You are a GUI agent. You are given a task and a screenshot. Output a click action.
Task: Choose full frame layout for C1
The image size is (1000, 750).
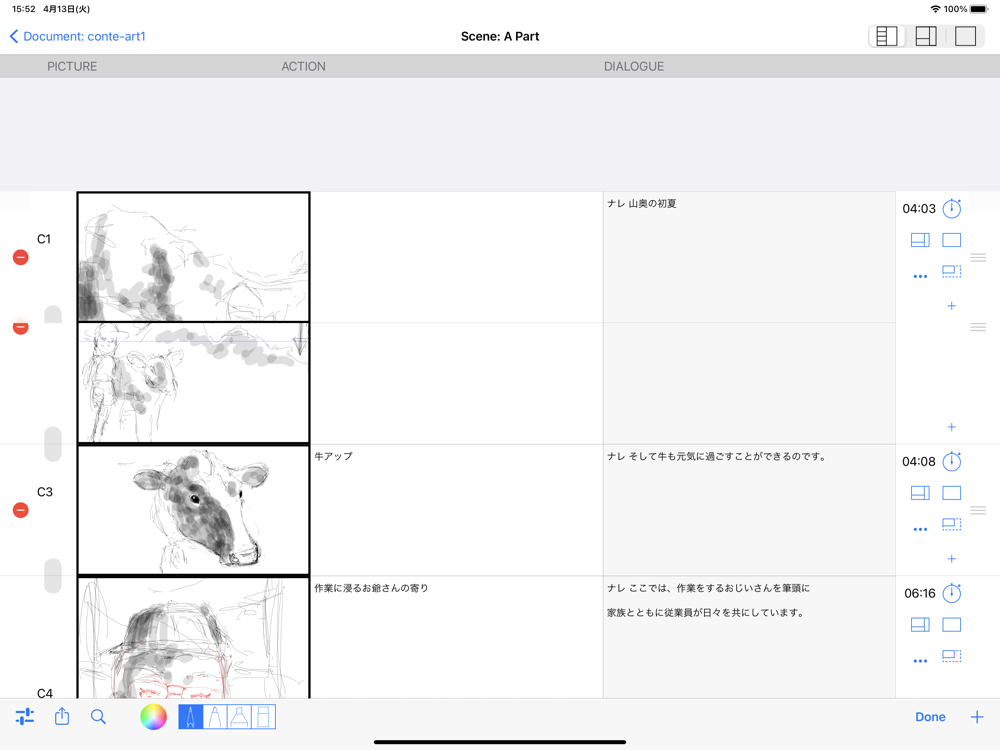pyautogui.click(x=952, y=240)
